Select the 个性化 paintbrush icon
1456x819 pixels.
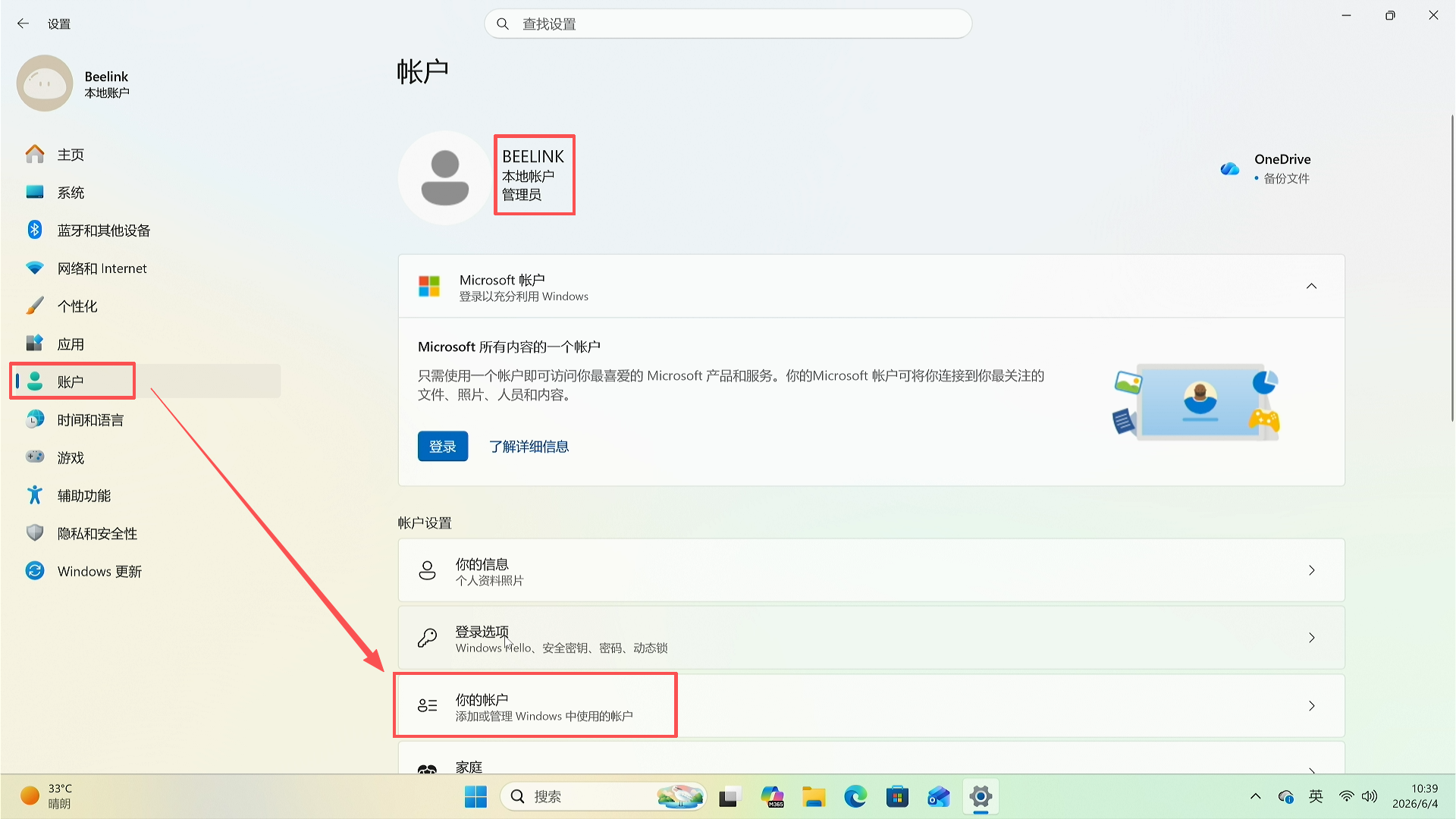(x=35, y=306)
